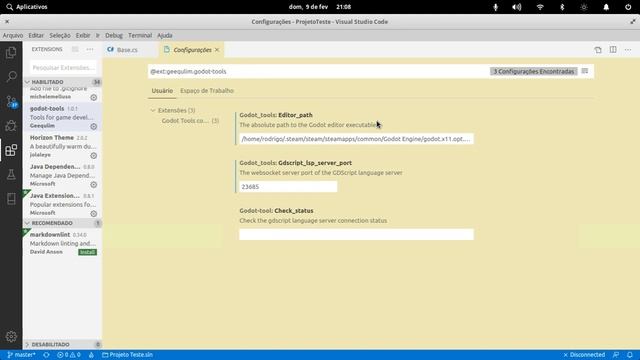The height and width of the screenshot is (360, 640).
Task: Open gear menu for Java Dependency extension
Action: click(x=93, y=184)
